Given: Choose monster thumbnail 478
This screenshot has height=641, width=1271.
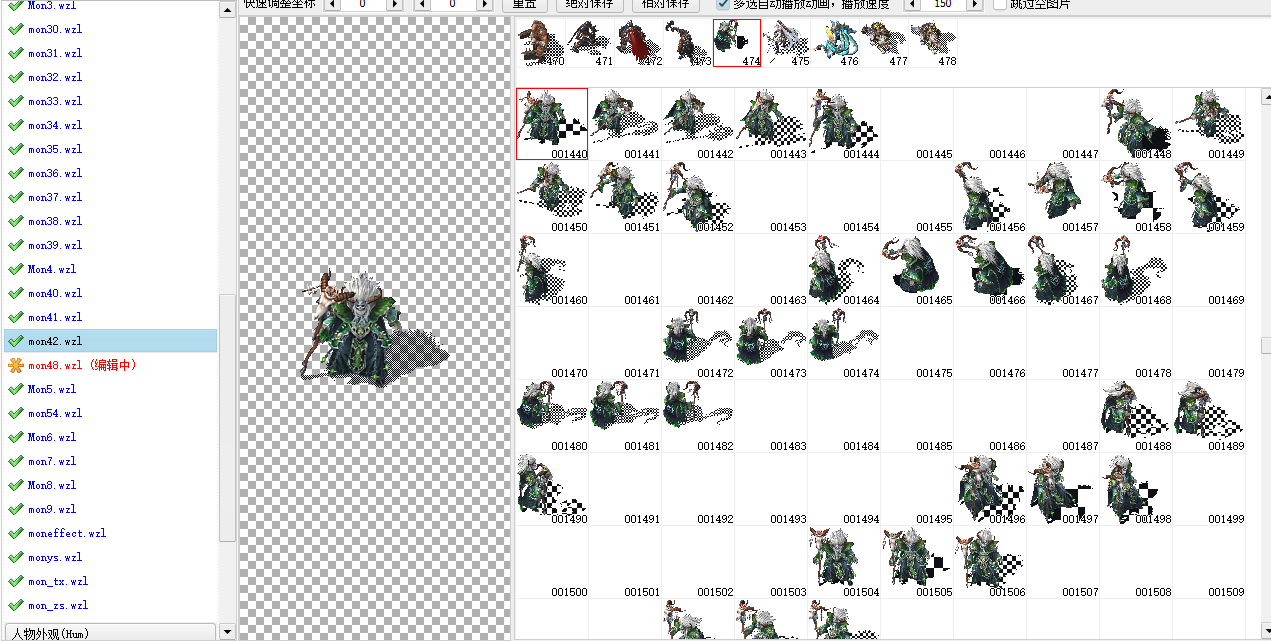Looking at the screenshot, I should [x=934, y=43].
